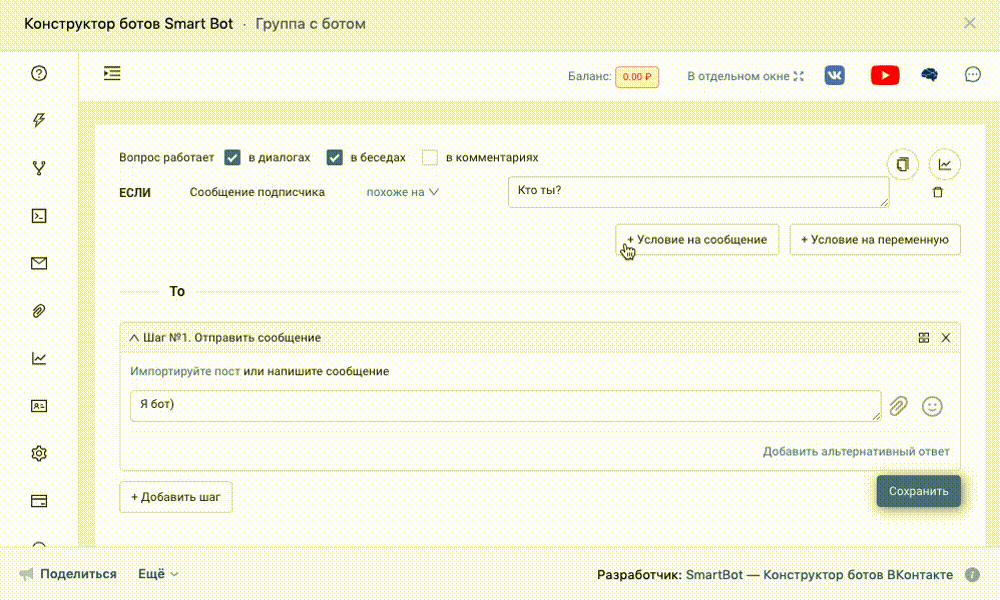Open the branching scenarios sidebar icon

[39, 168]
